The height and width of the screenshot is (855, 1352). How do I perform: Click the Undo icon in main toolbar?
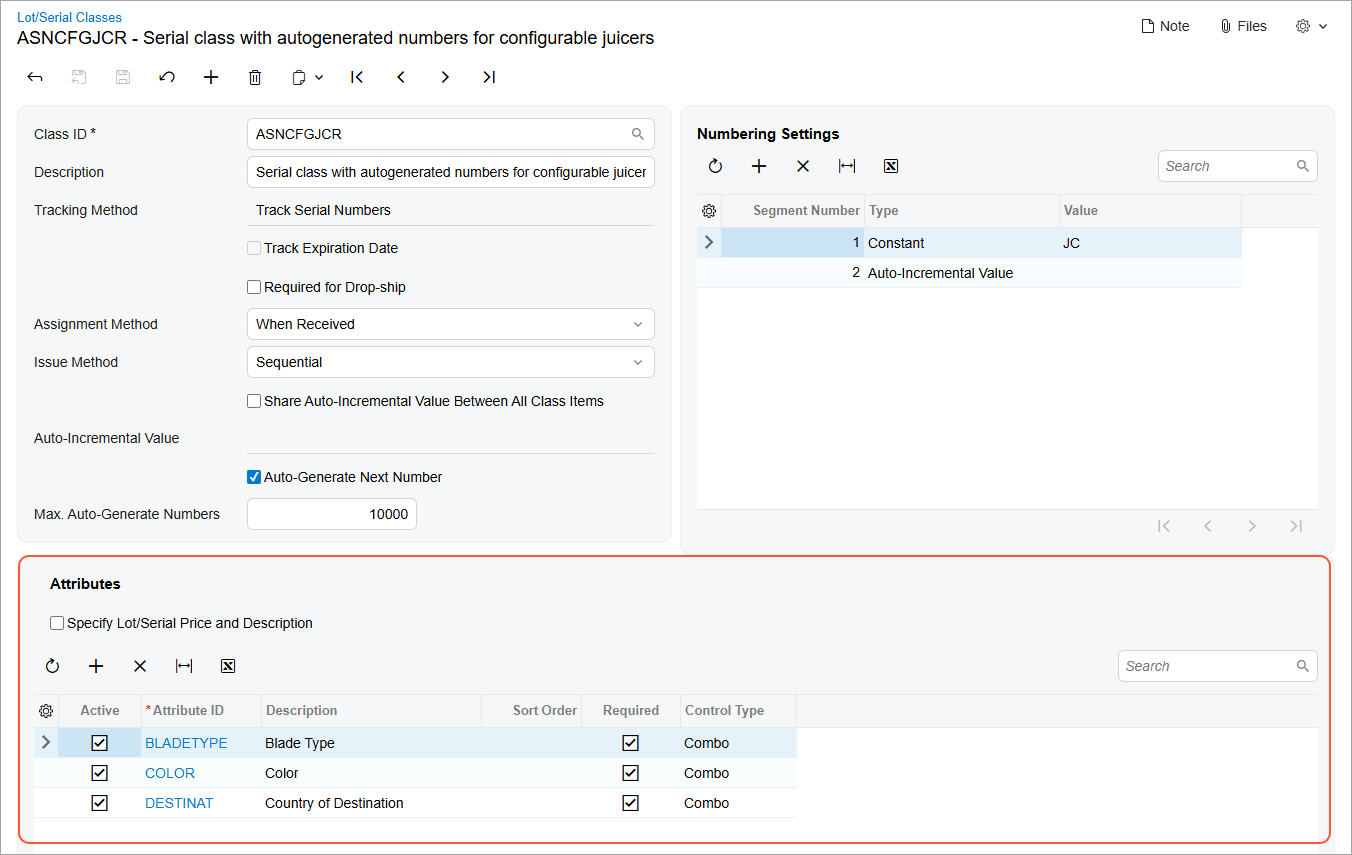pos(167,77)
